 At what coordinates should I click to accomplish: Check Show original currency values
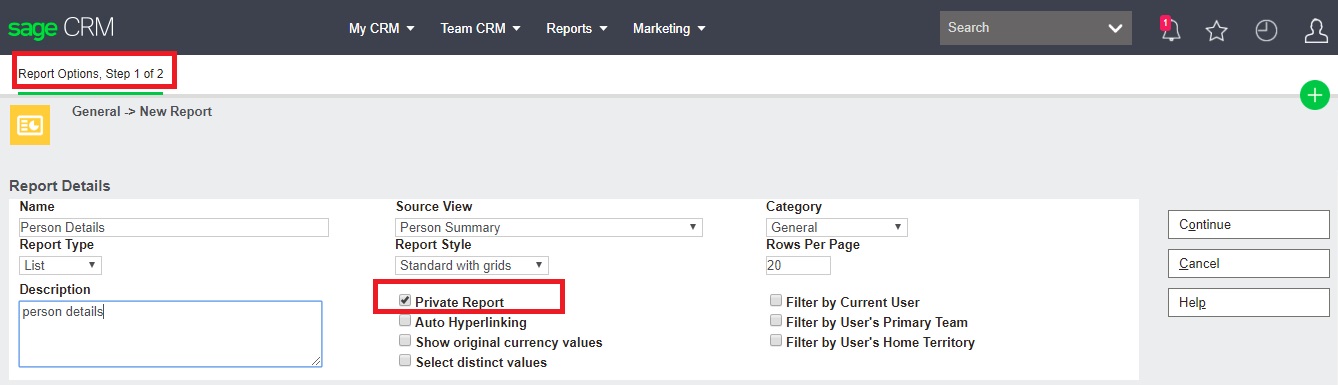[404, 341]
